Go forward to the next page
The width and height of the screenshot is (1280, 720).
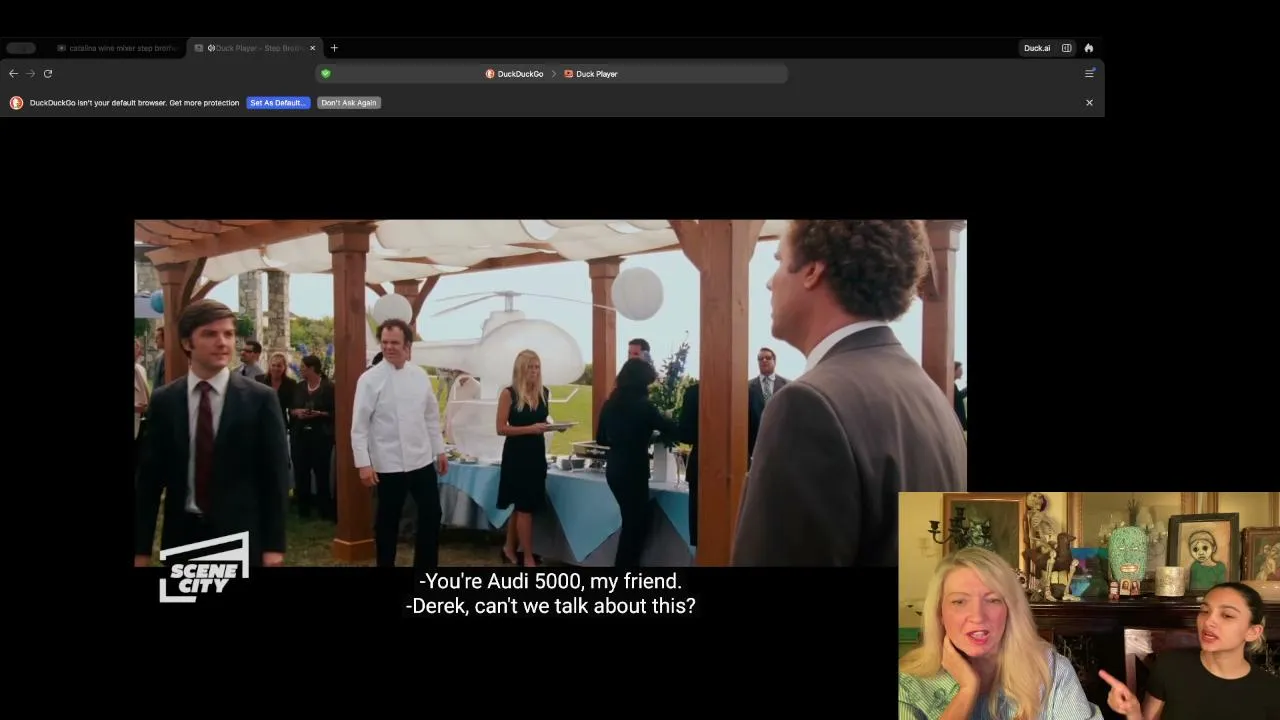tap(31, 73)
